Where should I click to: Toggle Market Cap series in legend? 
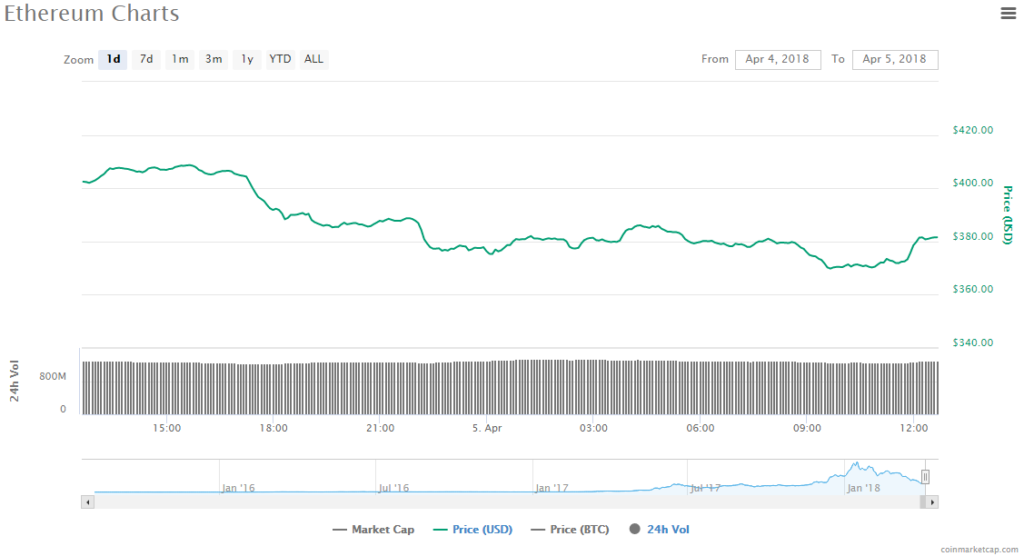tap(374, 529)
